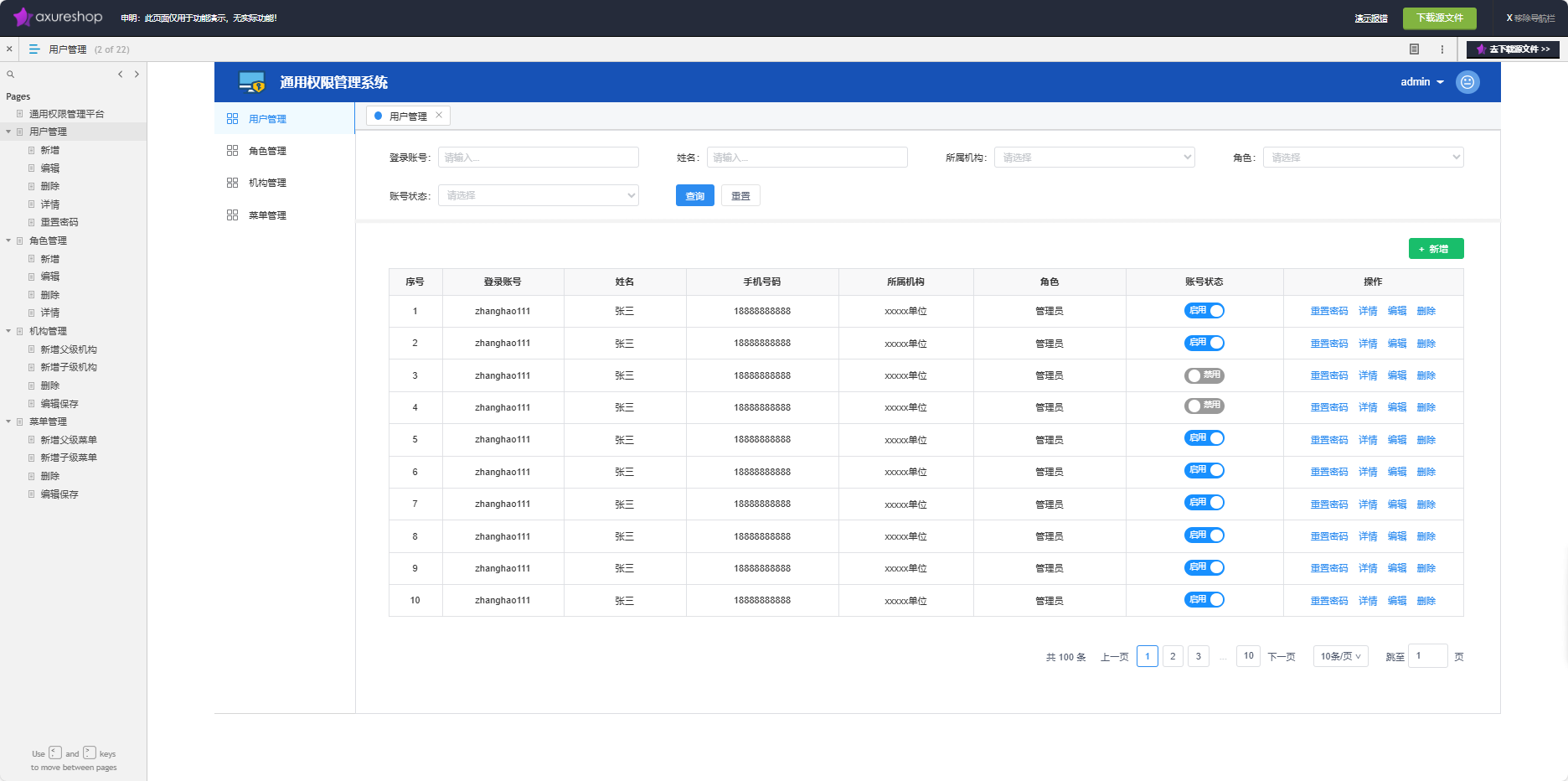This screenshot has width=1568, height=781.
Task: Select the 用户管理 page tab
Action: (408, 116)
